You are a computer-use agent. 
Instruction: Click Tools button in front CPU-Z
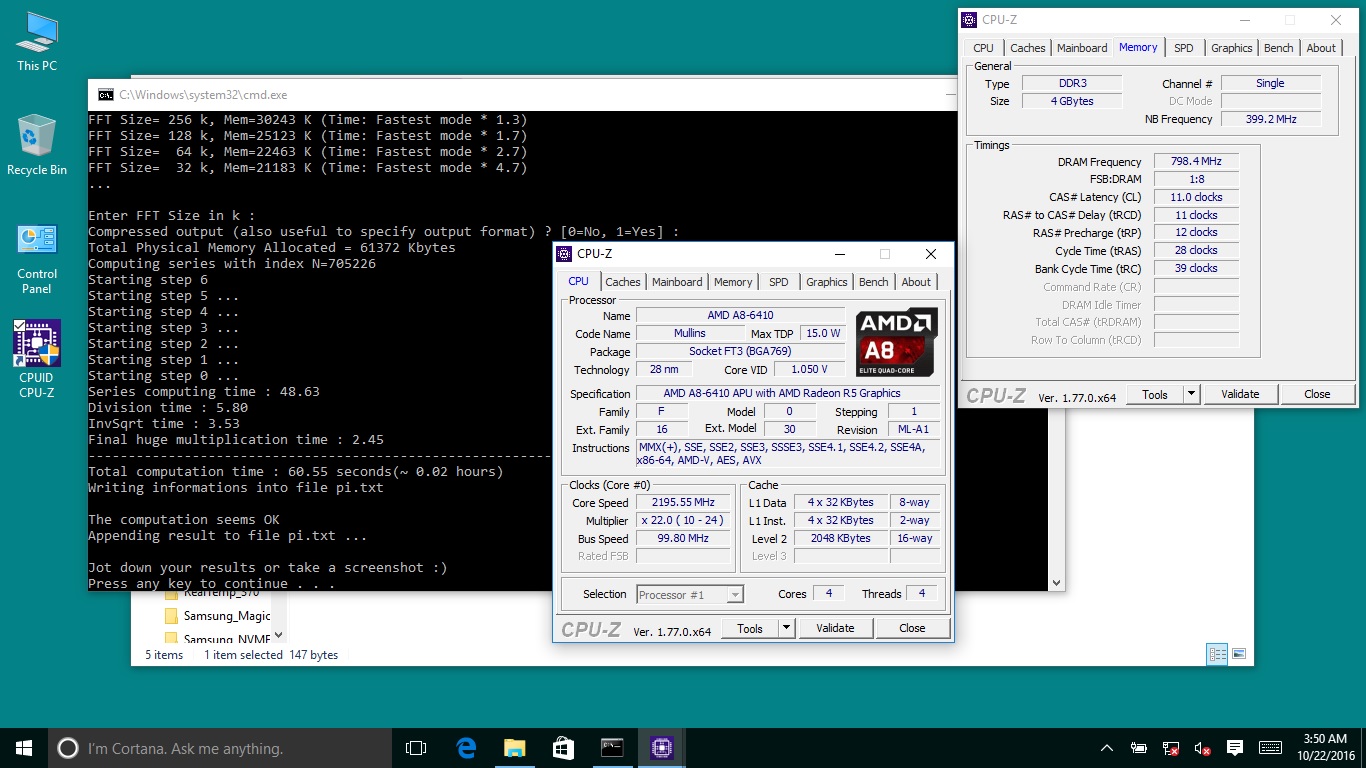(750, 628)
